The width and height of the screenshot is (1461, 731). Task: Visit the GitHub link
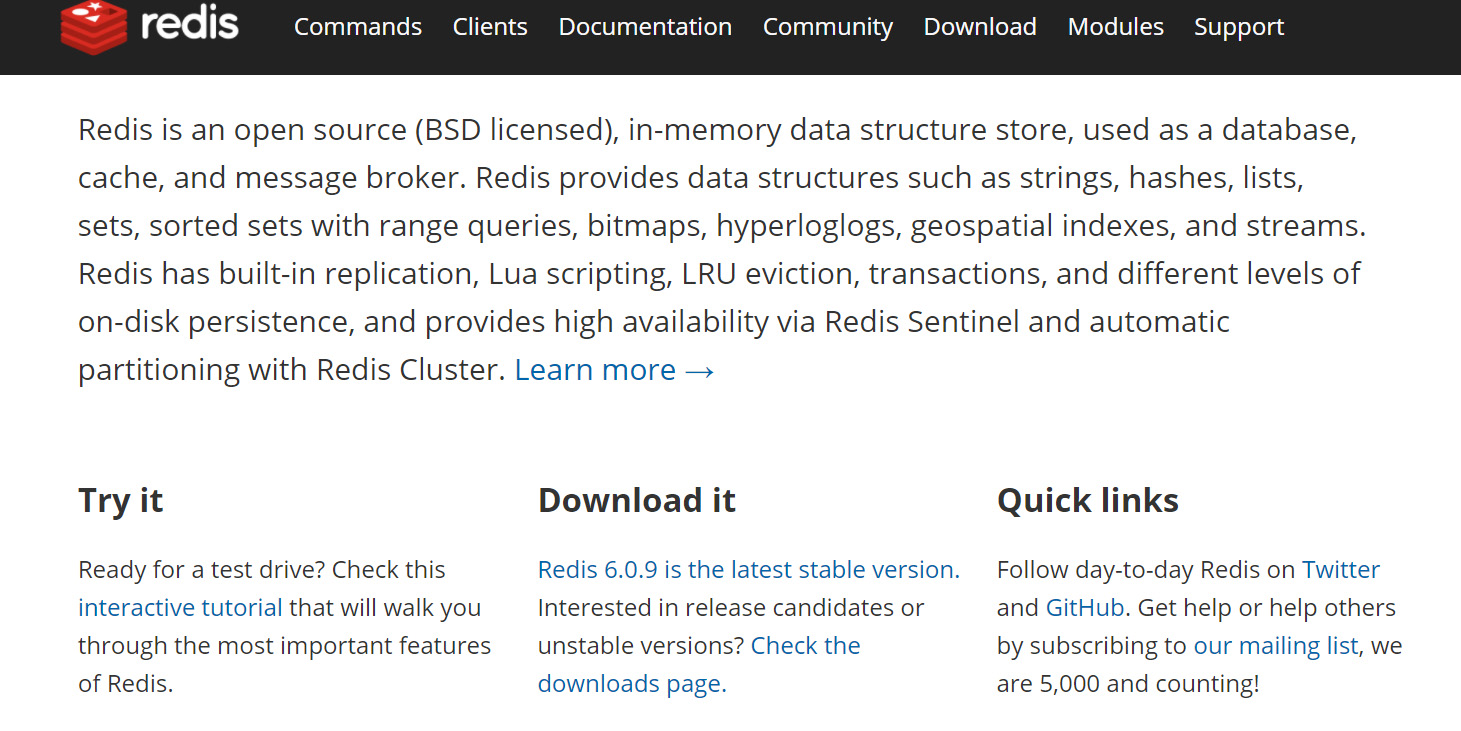click(1085, 608)
